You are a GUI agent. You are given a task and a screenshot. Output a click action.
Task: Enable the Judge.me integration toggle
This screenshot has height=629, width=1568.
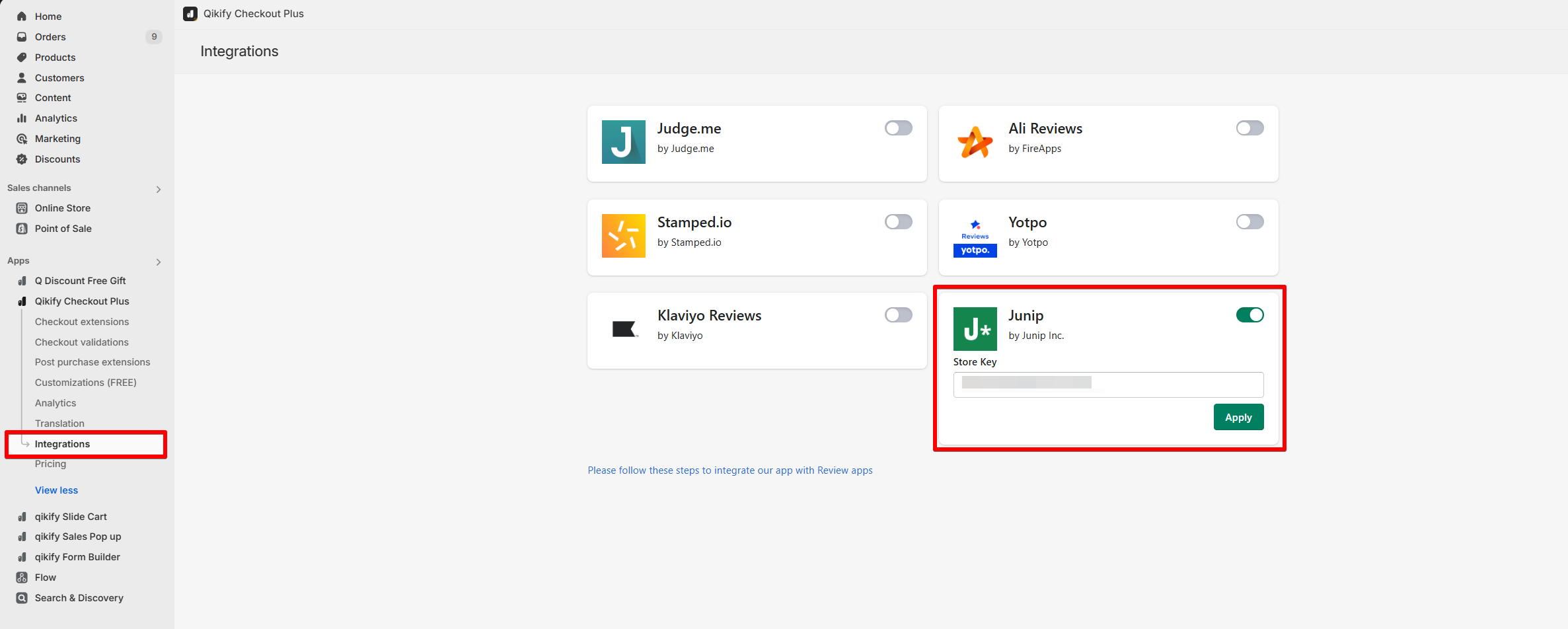coord(898,128)
